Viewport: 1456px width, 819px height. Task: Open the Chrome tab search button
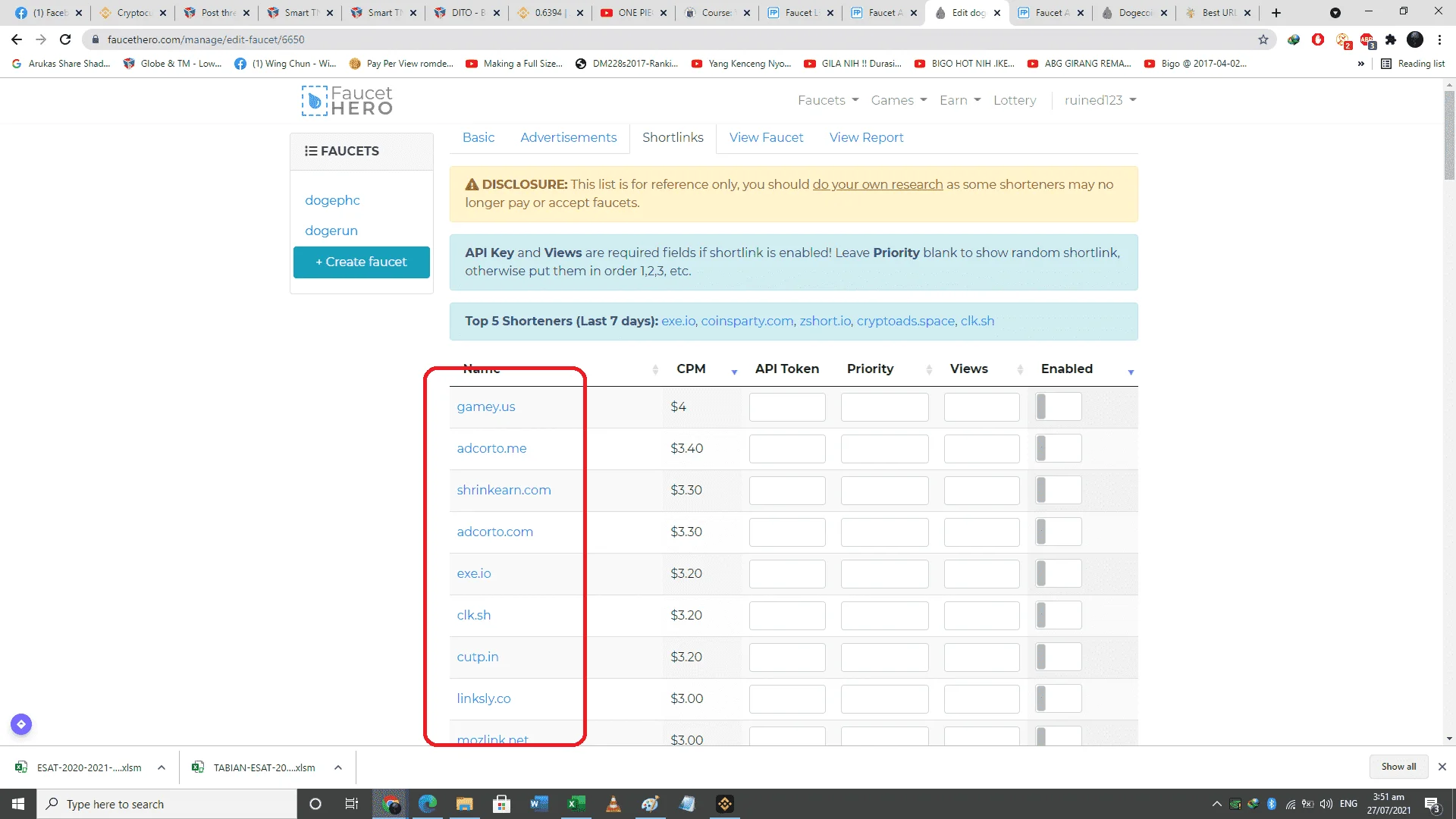[1335, 13]
